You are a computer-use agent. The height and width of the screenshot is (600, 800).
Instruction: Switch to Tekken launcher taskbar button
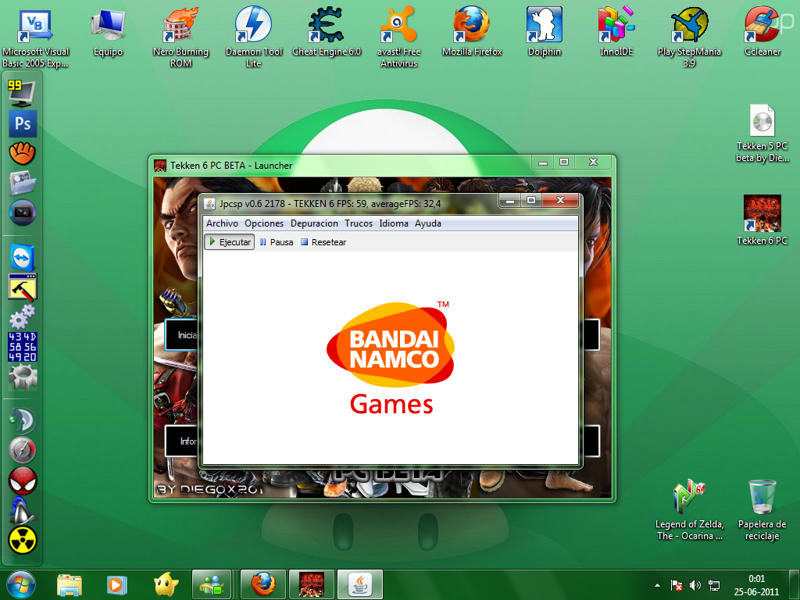click(x=311, y=585)
